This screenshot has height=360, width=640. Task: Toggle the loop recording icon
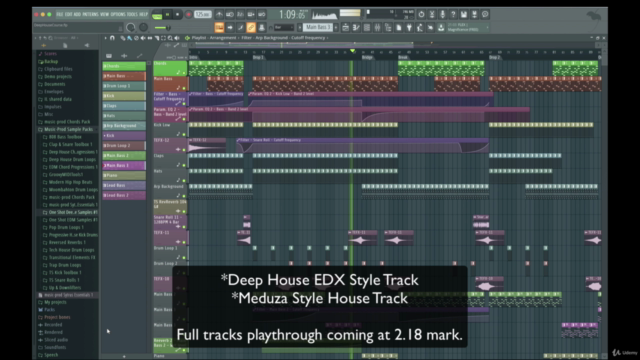tap(262, 15)
